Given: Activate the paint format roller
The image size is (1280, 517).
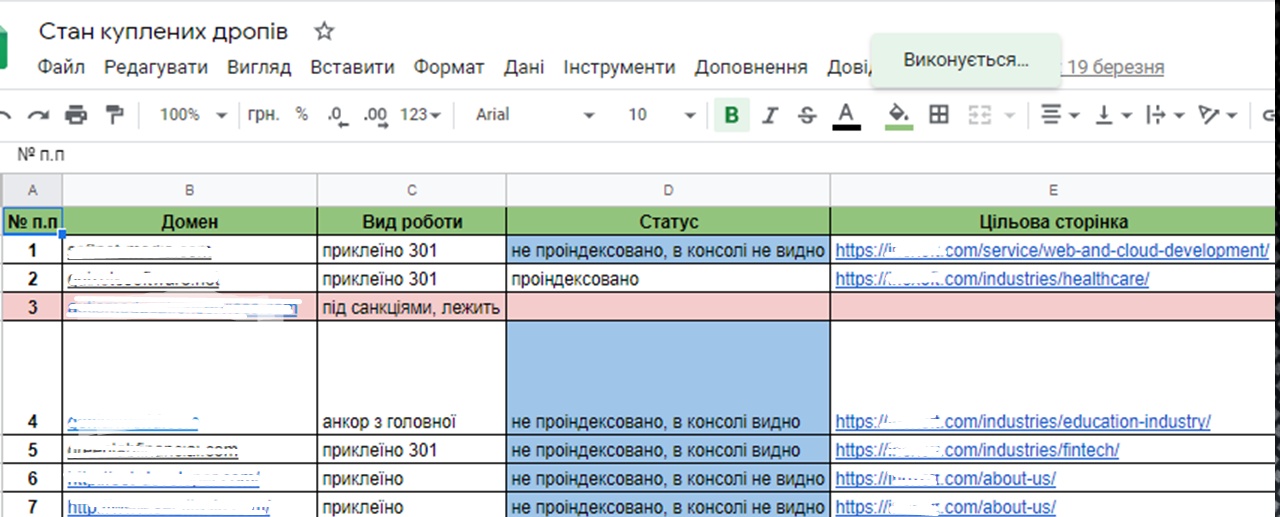Looking at the screenshot, I should pyautogui.click(x=114, y=115).
